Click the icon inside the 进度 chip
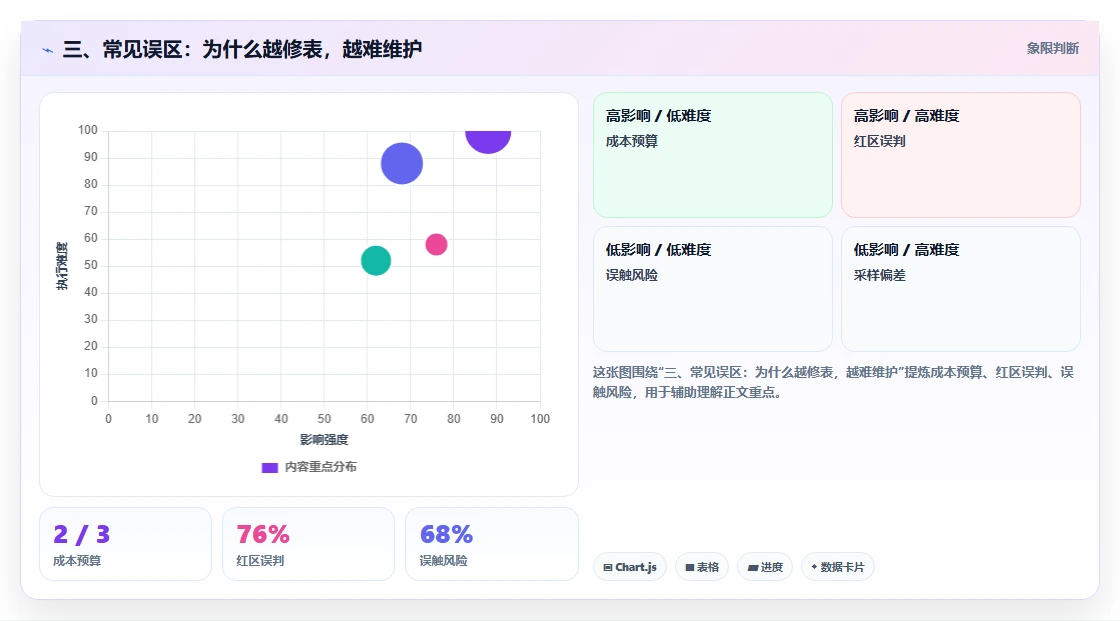1120x621 pixels. point(753,567)
